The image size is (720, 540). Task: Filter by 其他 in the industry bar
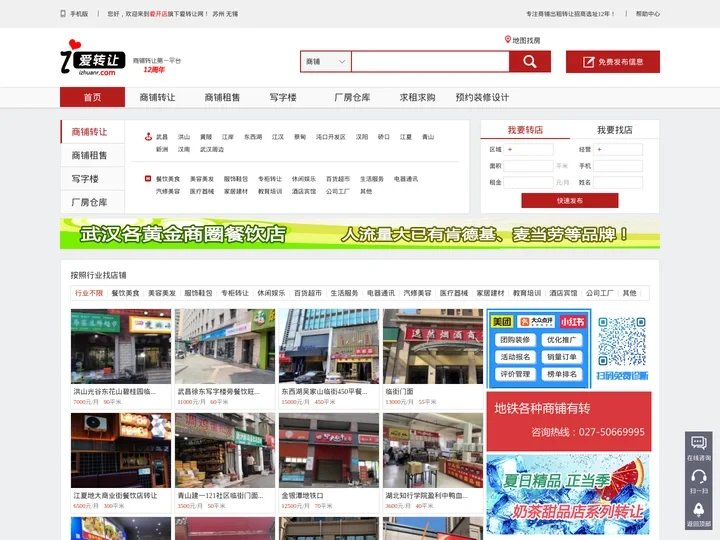pos(630,293)
